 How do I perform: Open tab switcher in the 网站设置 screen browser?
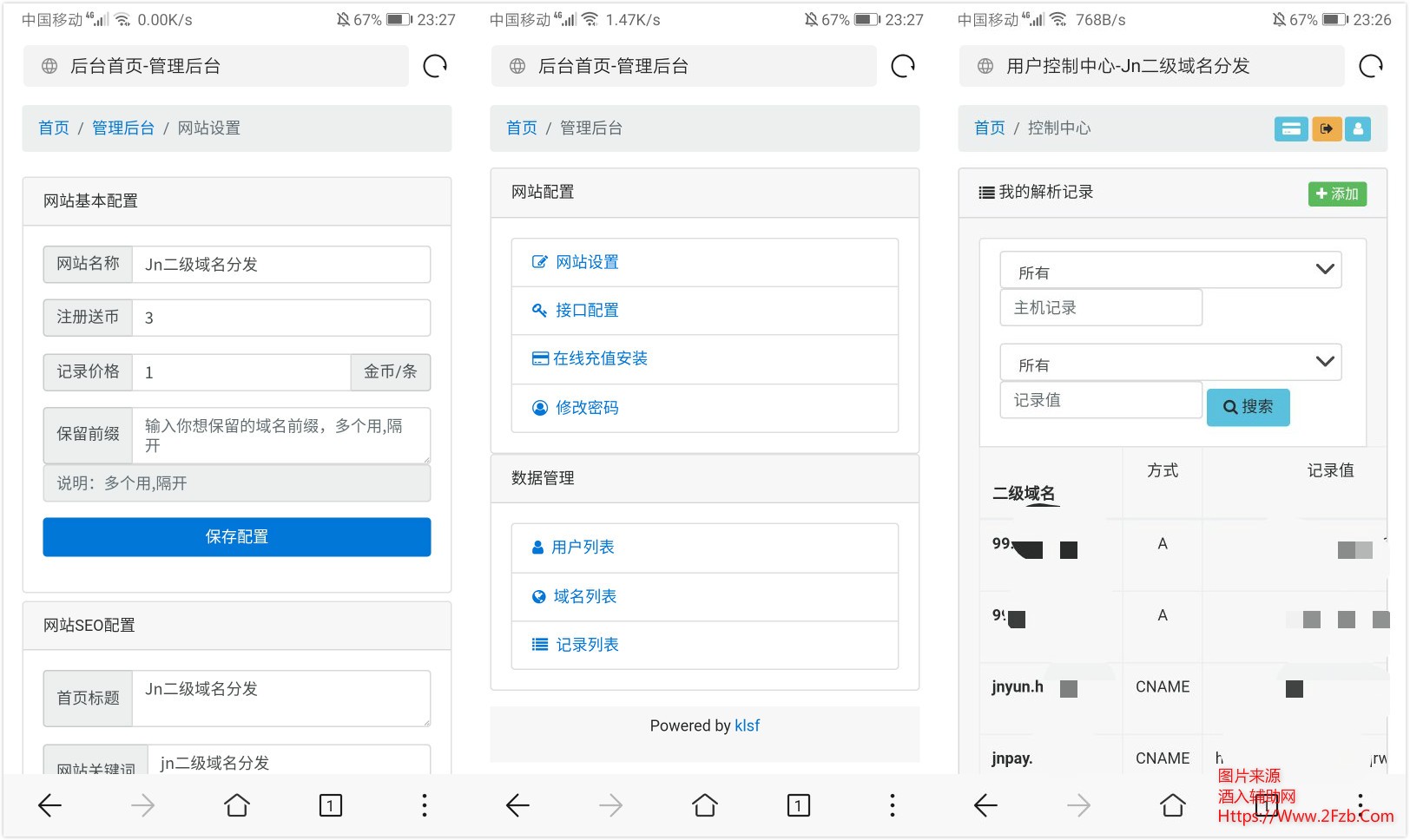331,805
